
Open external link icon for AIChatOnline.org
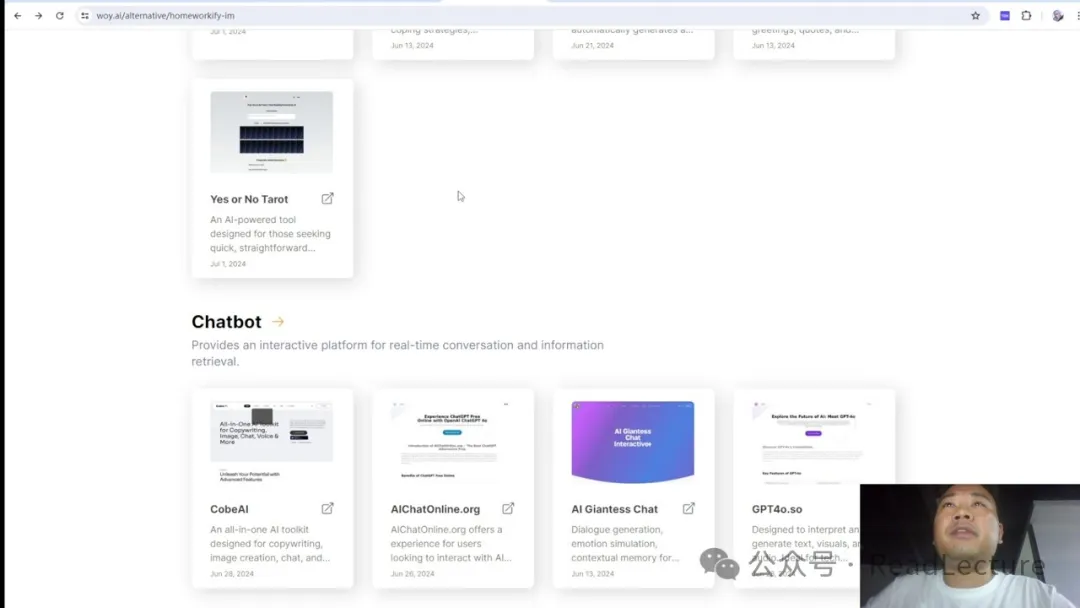[508, 509]
